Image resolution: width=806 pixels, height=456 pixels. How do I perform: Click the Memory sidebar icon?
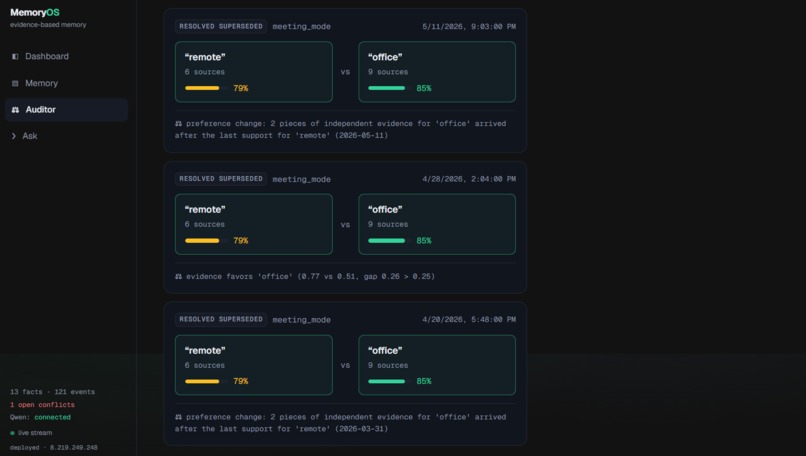tap(15, 83)
